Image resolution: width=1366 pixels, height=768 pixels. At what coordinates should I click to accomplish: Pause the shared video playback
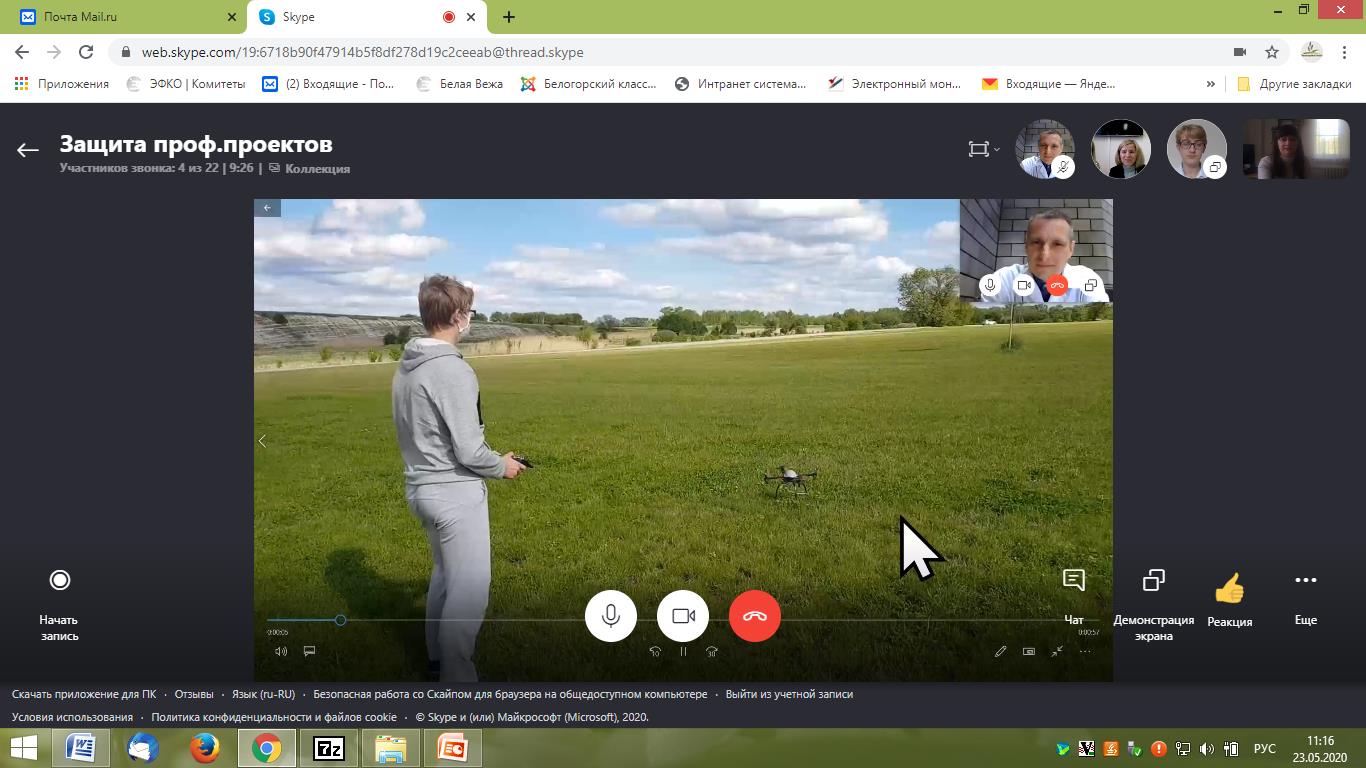tap(683, 651)
